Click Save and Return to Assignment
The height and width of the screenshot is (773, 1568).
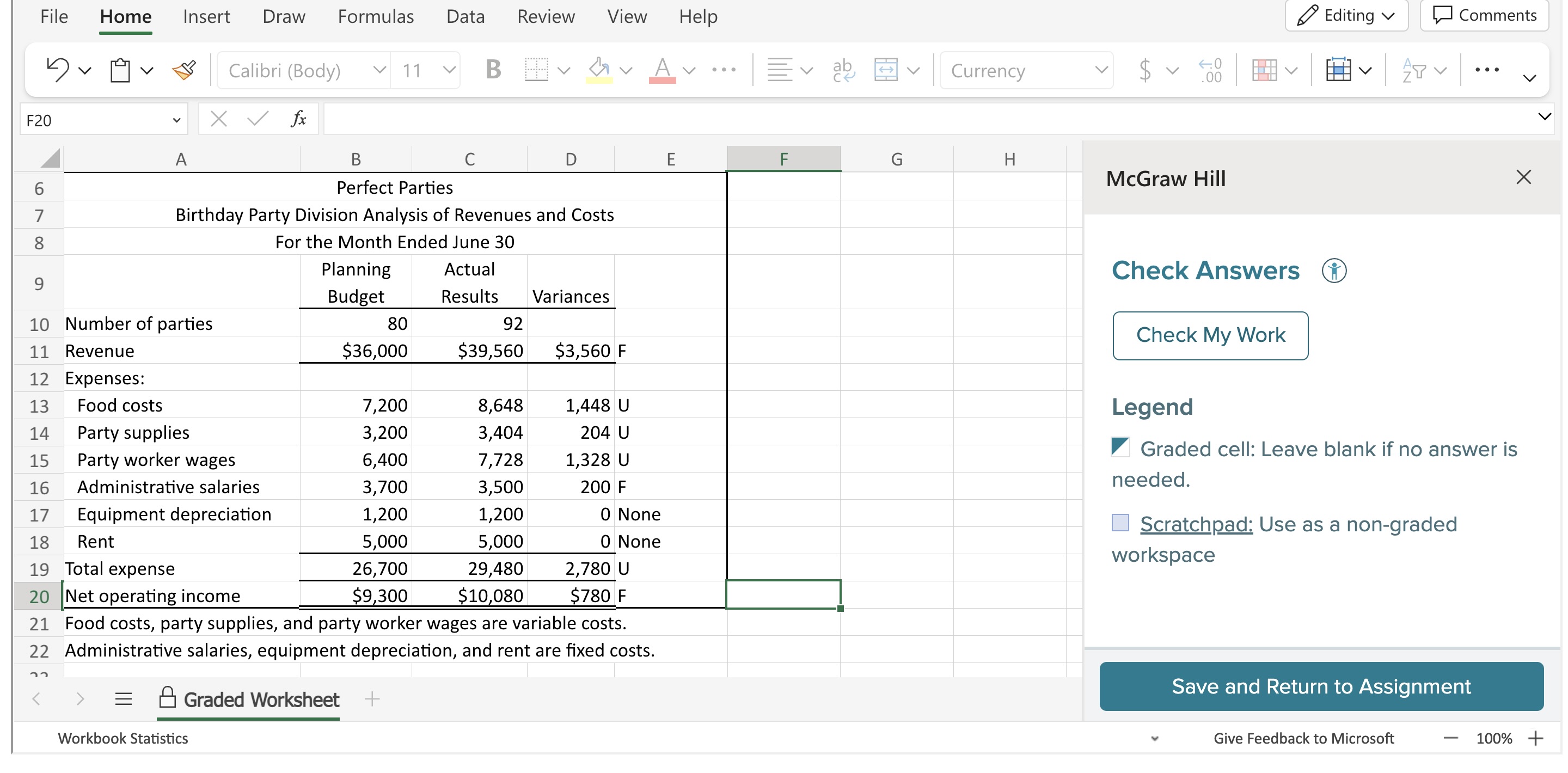[x=1321, y=686]
